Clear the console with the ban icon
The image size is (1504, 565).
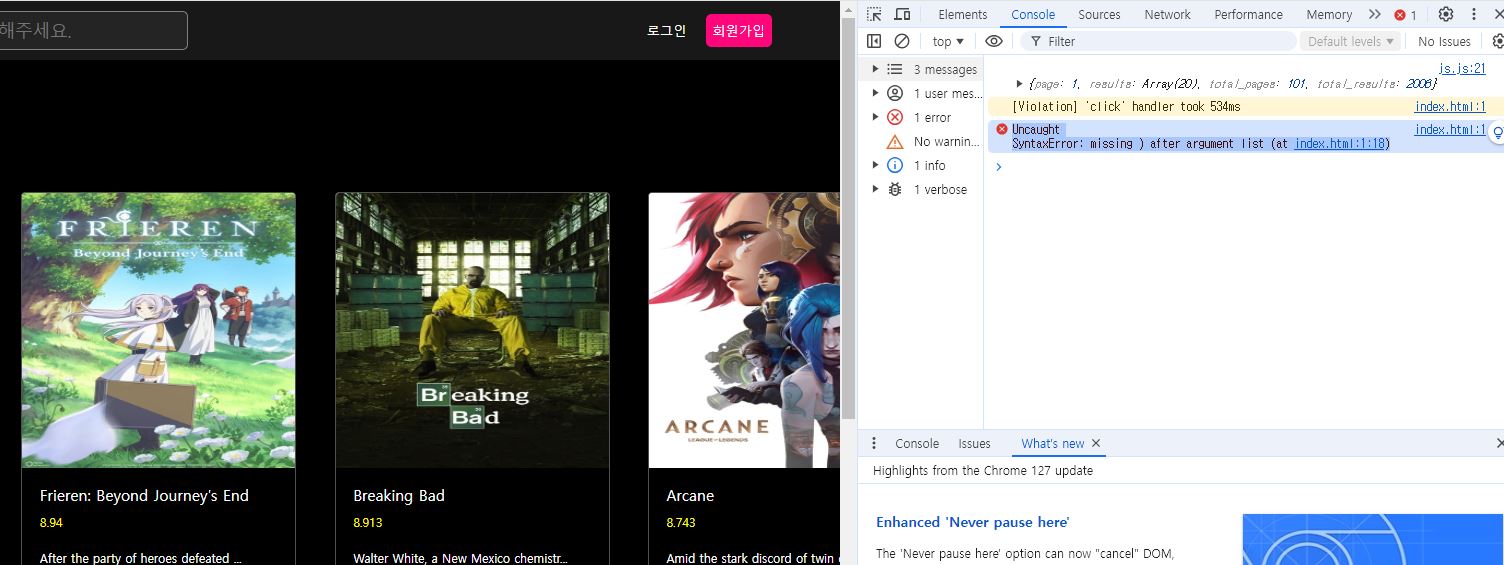pyautogui.click(x=902, y=41)
